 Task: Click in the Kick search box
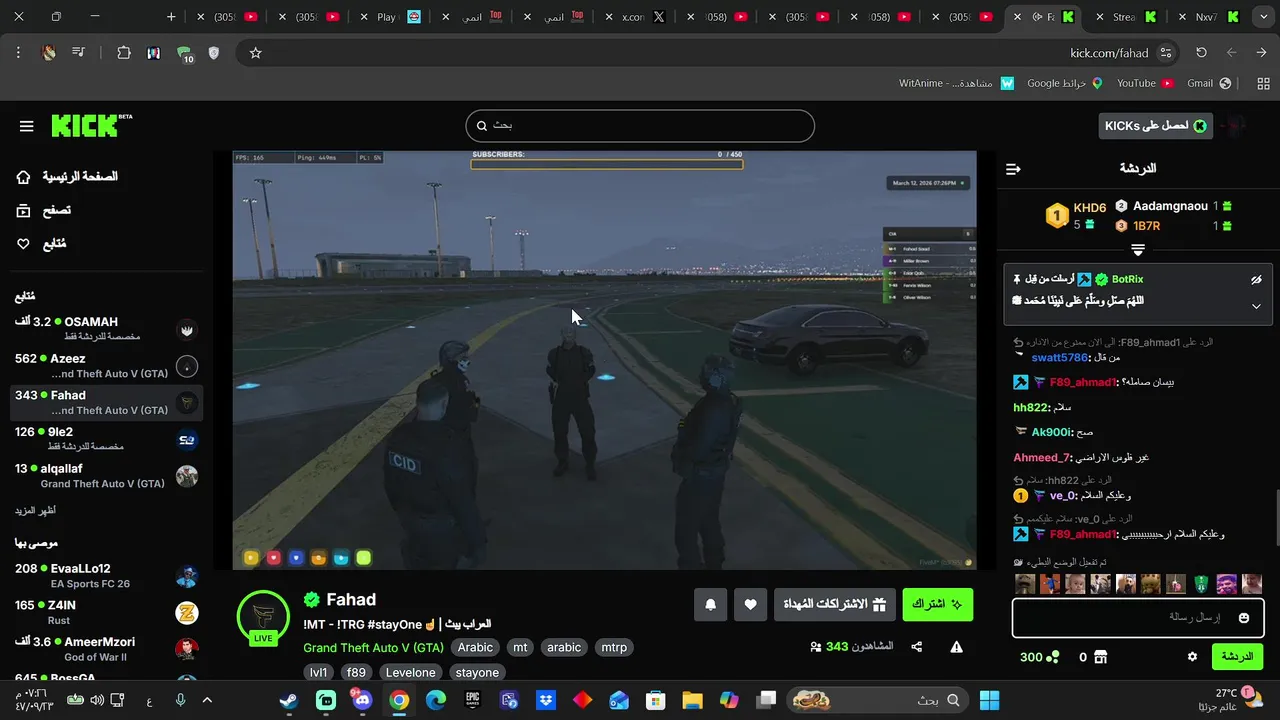pyautogui.click(x=640, y=126)
